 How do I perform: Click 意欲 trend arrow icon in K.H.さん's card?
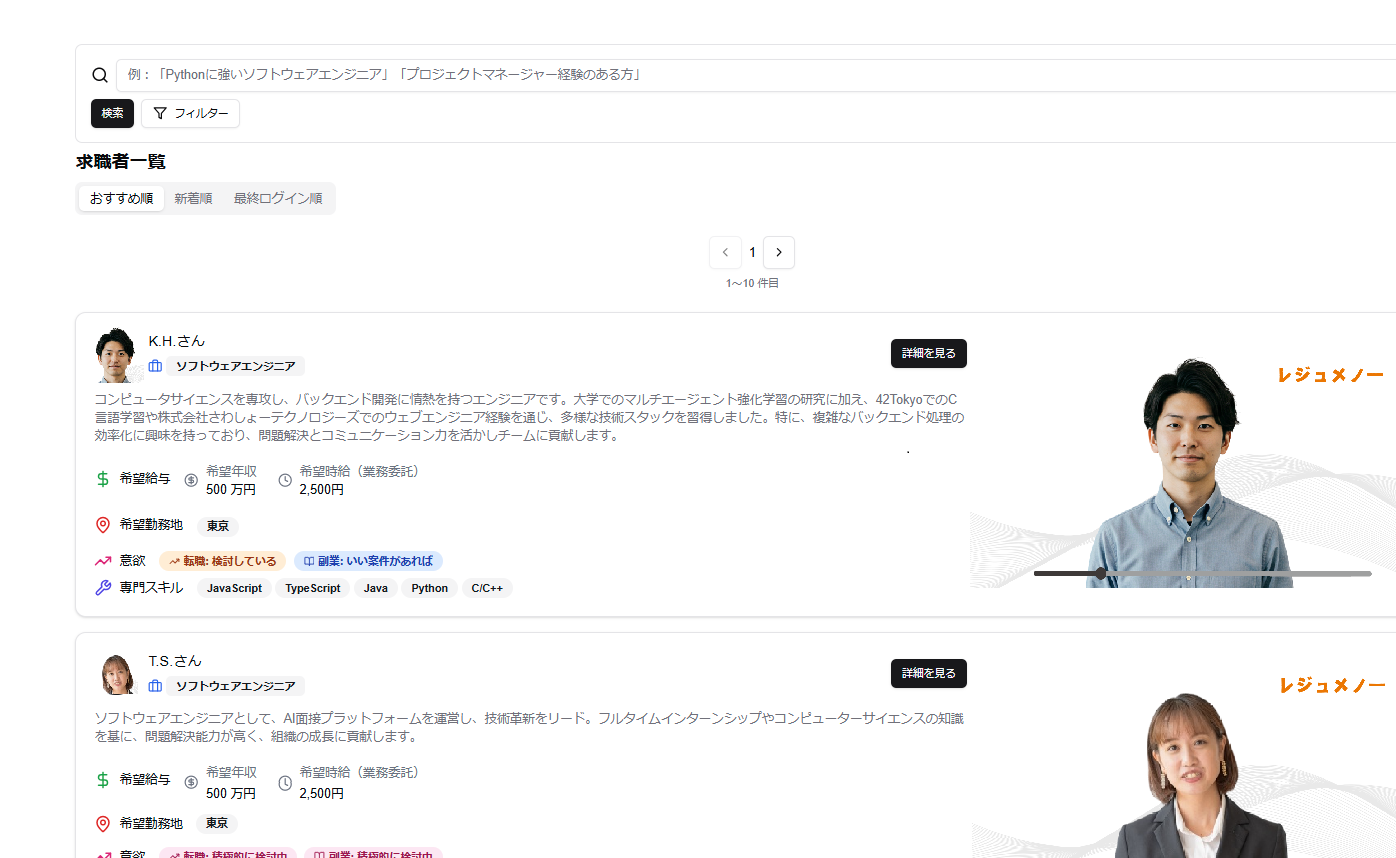[102, 560]
